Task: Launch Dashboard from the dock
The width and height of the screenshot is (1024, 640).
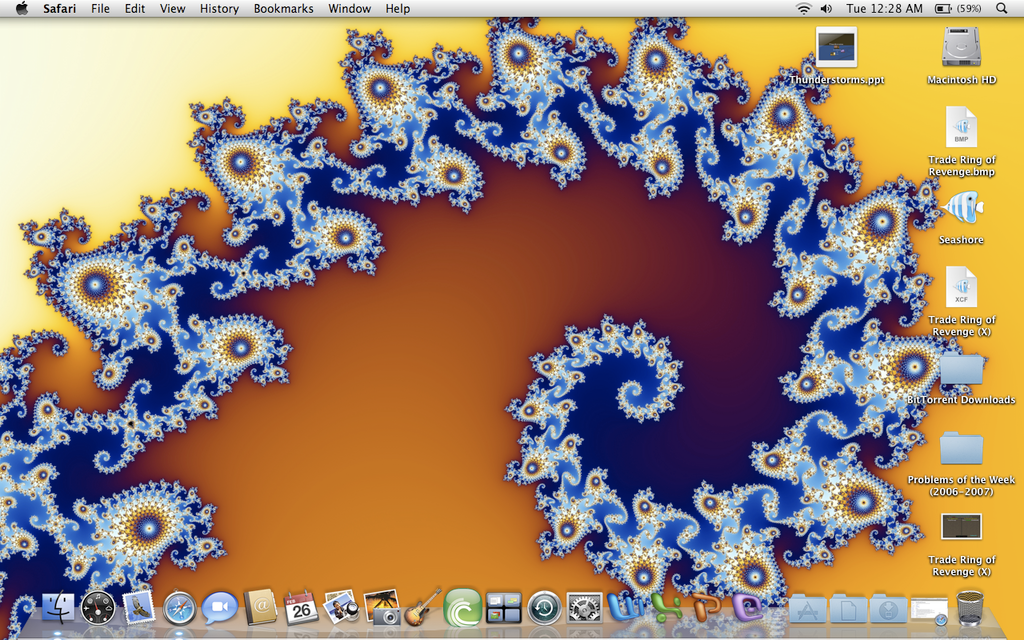Action: click(x=98, y=607)
